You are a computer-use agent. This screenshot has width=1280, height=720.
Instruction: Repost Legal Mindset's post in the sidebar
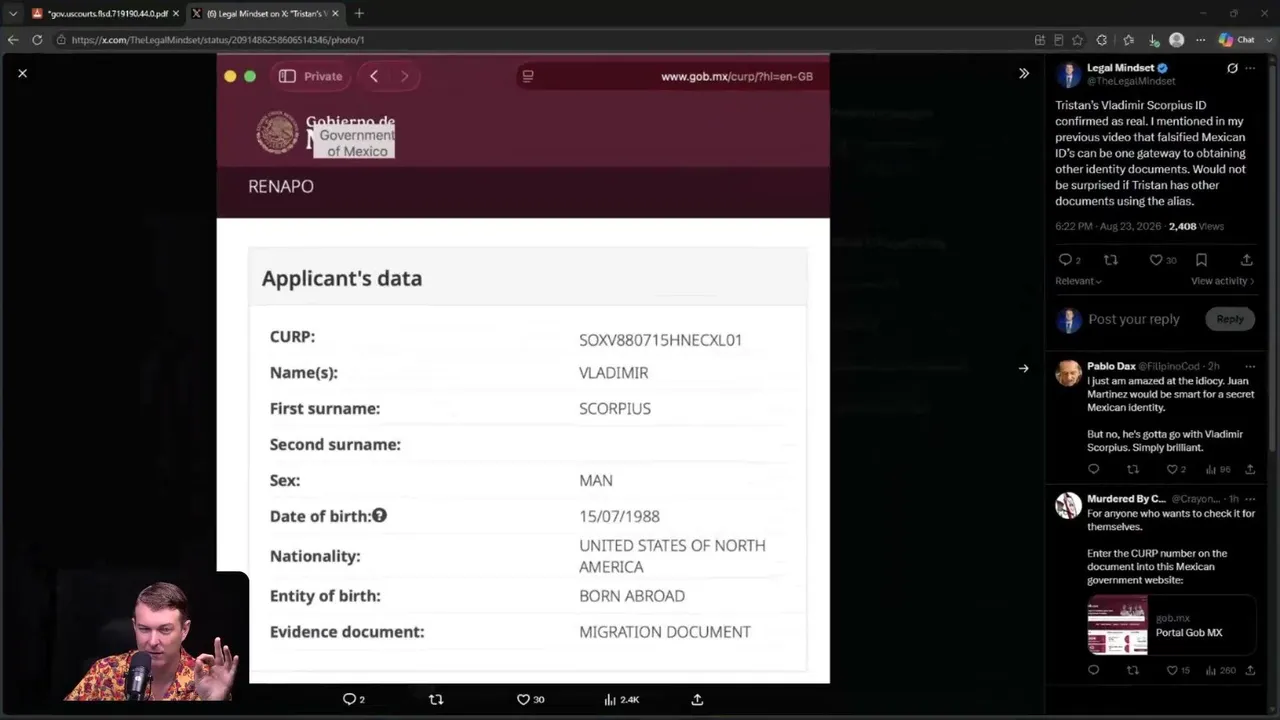coord(1111,260)
